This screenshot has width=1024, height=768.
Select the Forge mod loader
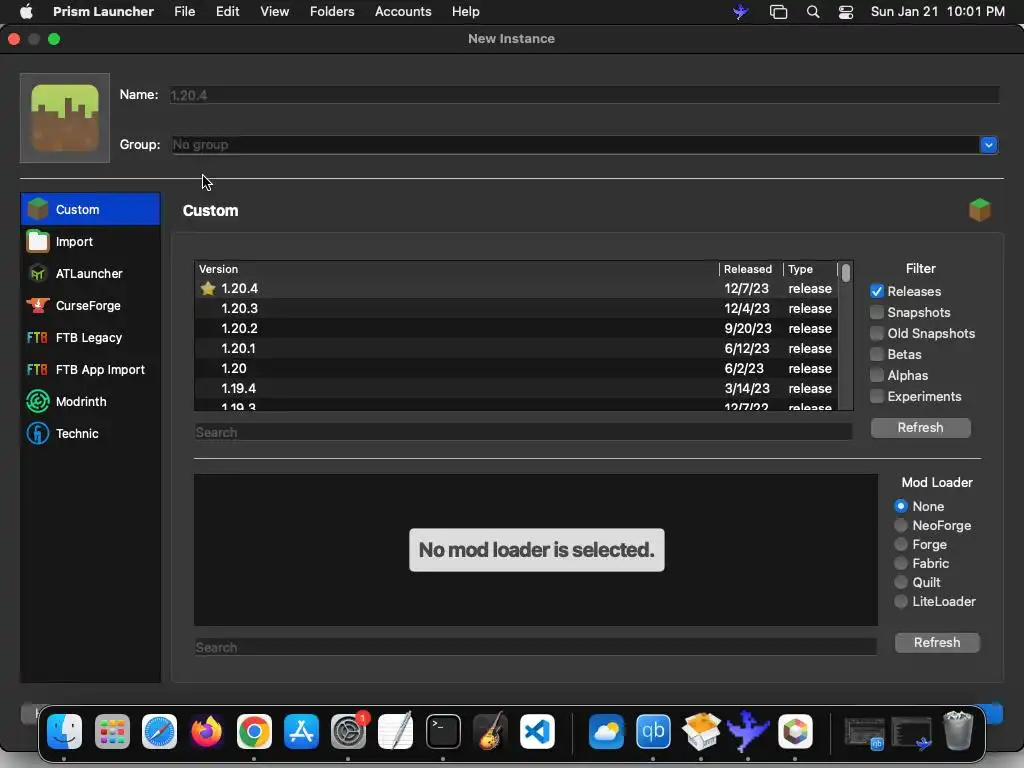[x=901, y=544]
